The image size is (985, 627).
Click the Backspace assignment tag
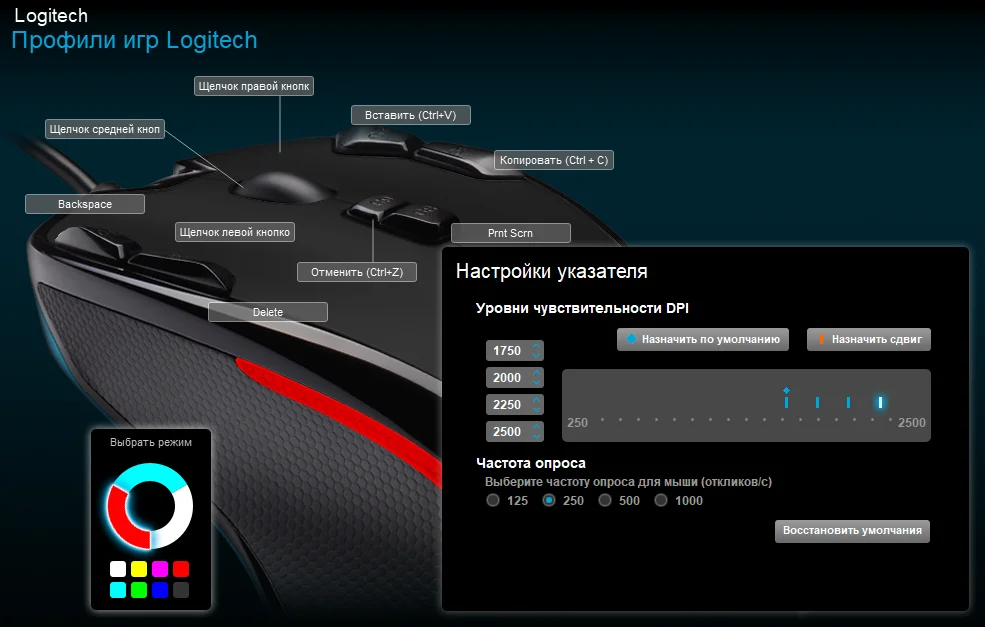[85, 203]
